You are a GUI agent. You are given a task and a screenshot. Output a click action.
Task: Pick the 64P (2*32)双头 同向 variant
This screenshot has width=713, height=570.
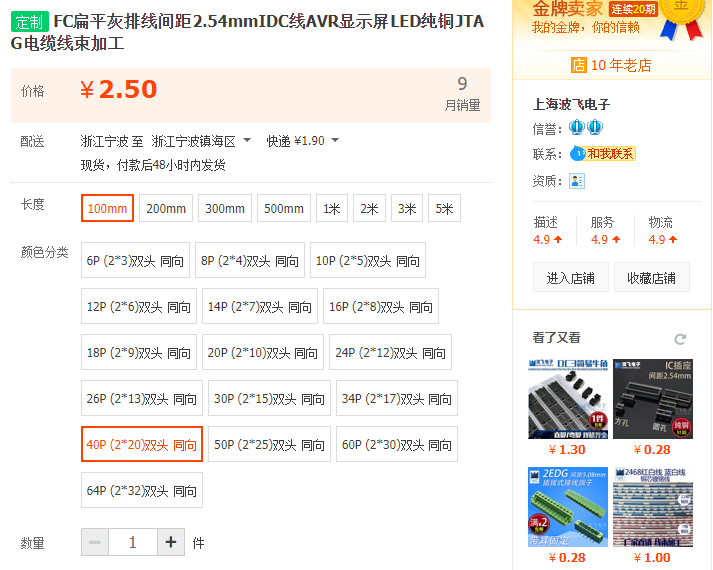tap(142, 490)
